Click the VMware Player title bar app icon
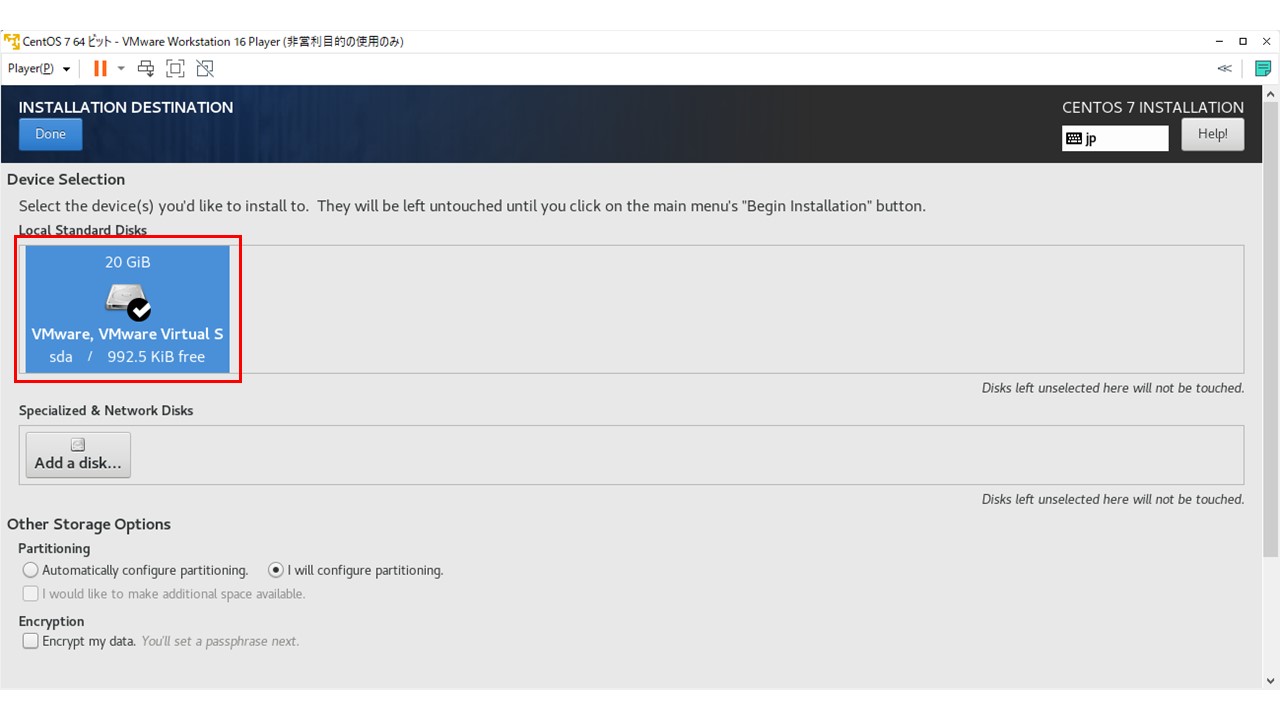Screen dimensions: 1280x720 12,41
